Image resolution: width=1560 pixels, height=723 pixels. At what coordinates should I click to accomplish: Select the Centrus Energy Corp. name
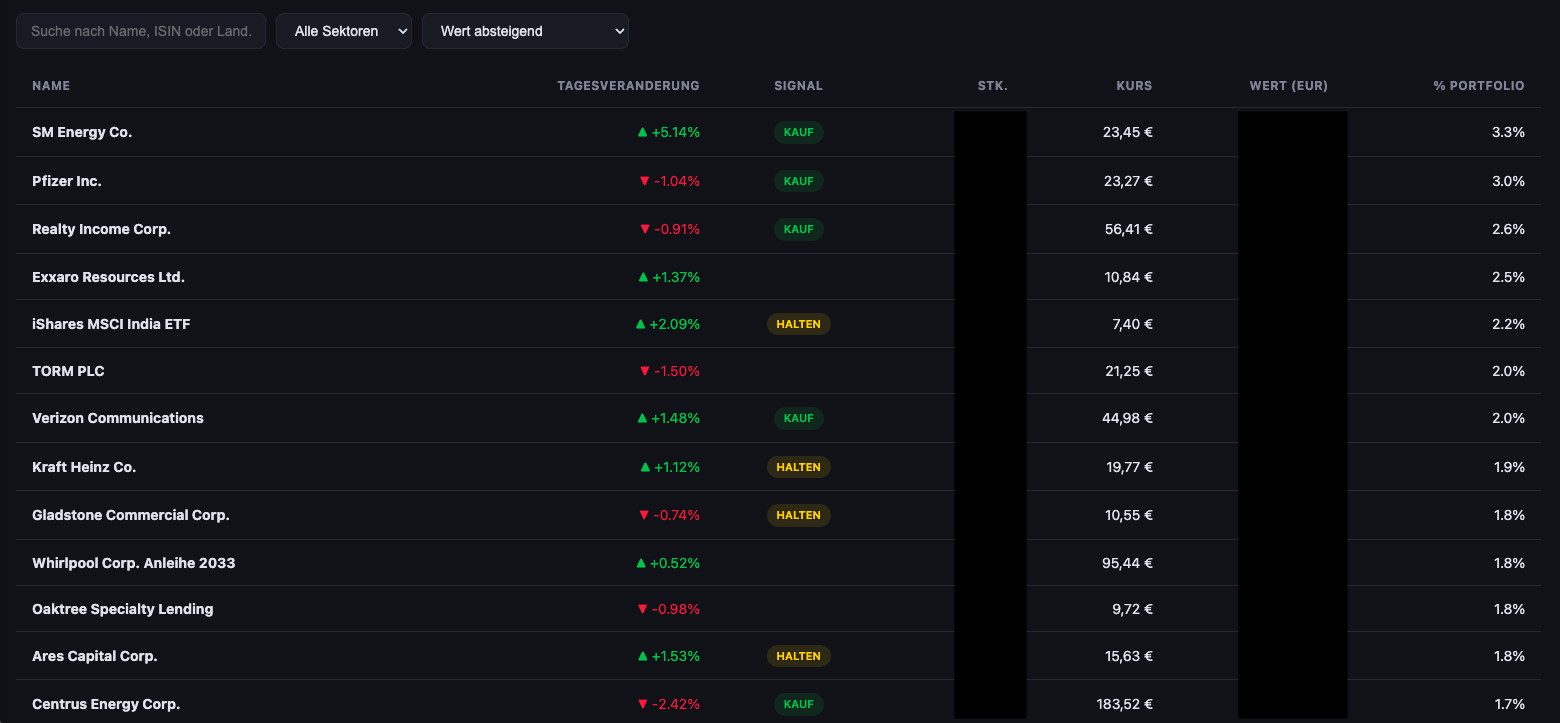click(106, 704)
